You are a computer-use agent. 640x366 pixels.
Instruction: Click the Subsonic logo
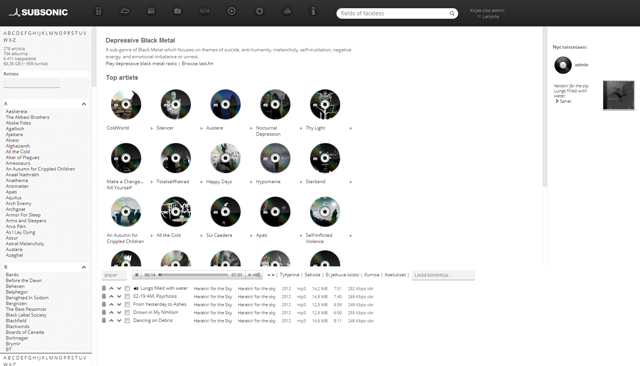pos(38,12)
